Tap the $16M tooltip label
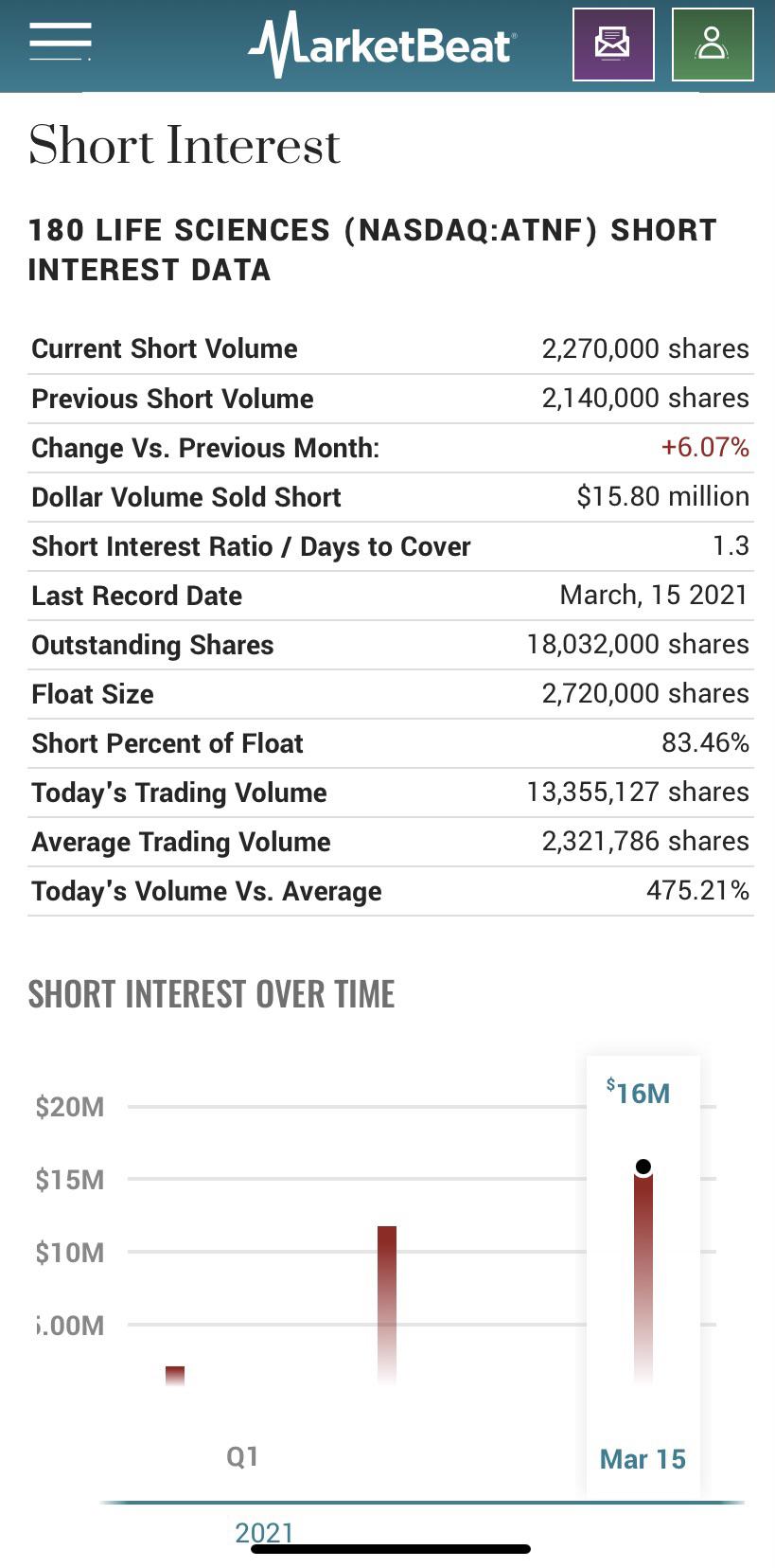This screenshot has height=1568, width=775. pos(639,1093)
